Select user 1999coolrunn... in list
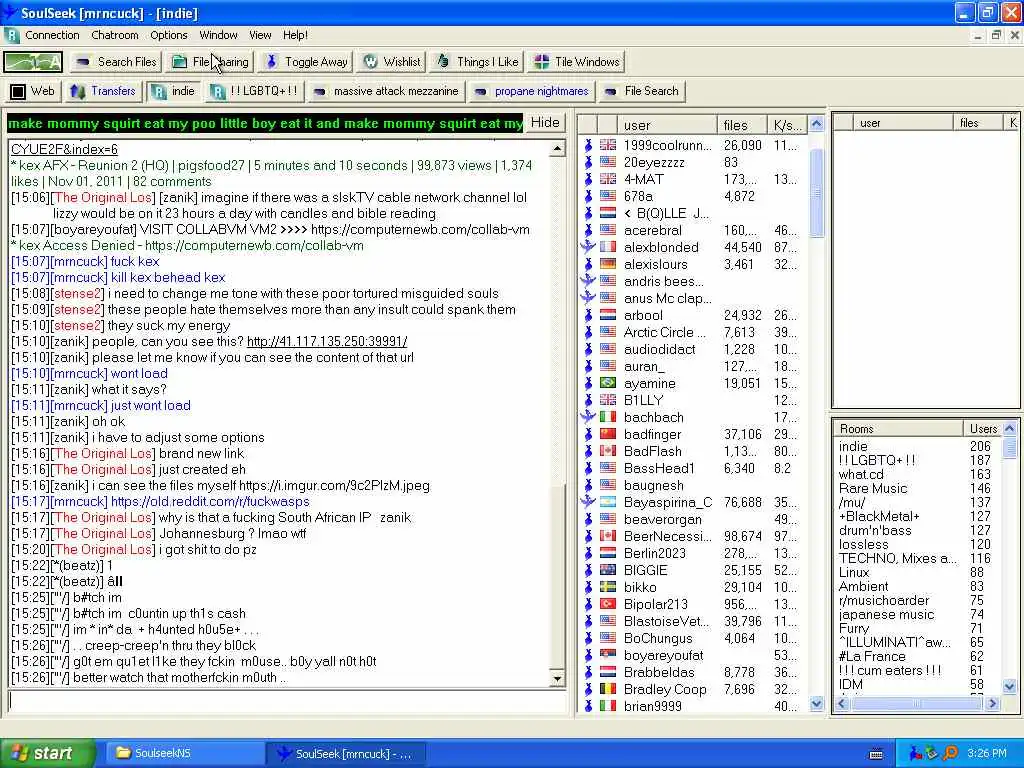This screenshot has height=768, width=1024. (x=667, y=145)
